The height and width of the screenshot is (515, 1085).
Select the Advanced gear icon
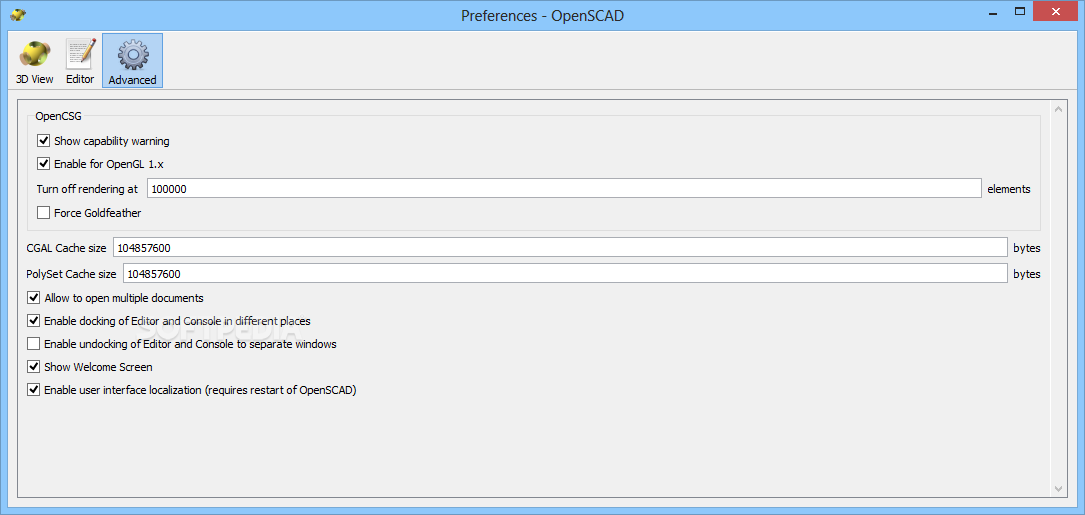pos(132,61)
